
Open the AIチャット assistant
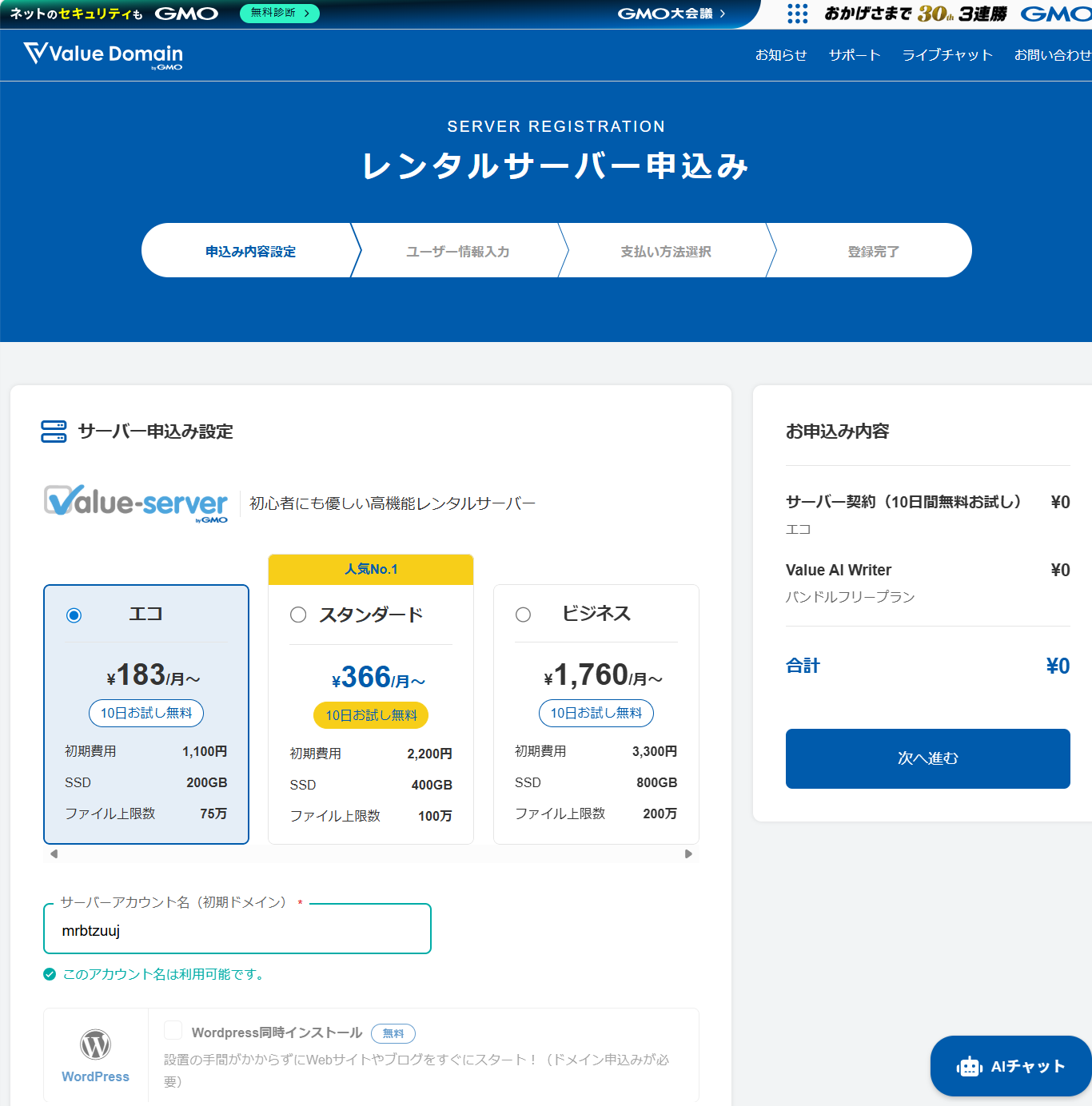click(1010, 1066)
